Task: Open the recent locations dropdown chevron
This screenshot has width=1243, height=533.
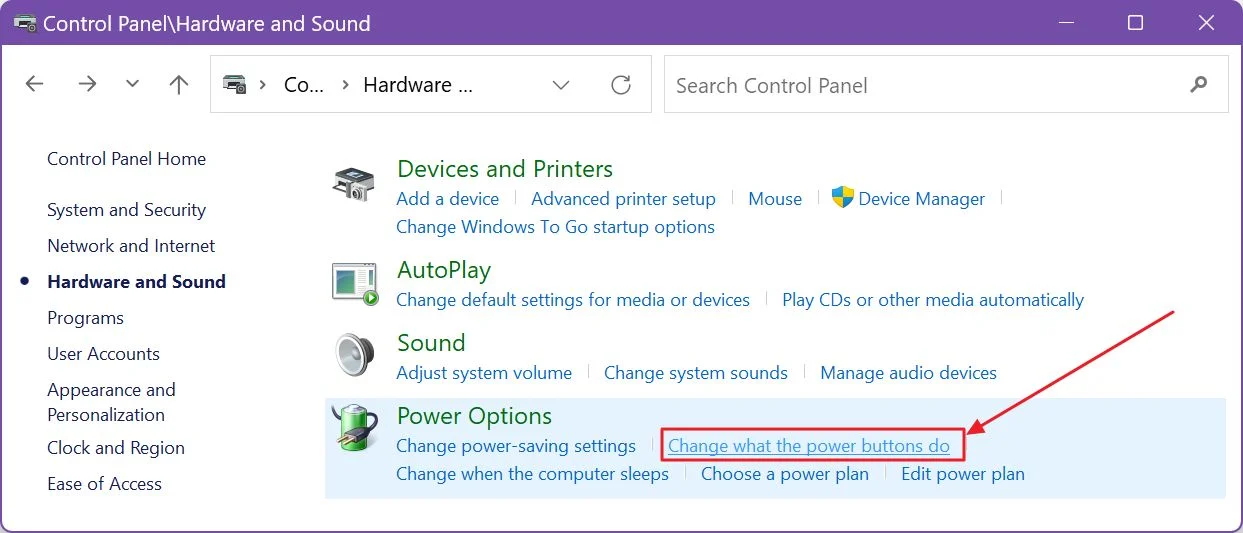Action: pos(133,84)
